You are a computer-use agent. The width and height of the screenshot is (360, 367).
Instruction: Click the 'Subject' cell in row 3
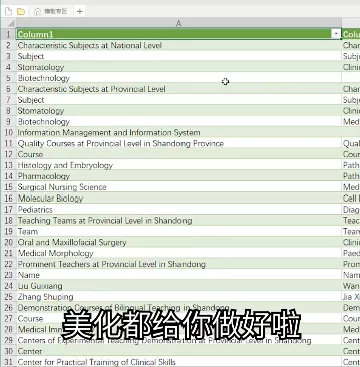pos(179,56)
